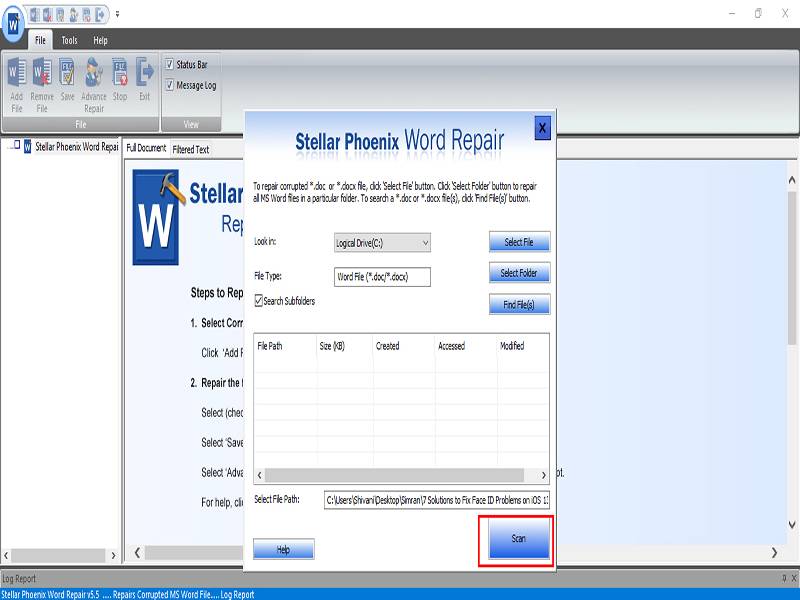Click the Find File(s) button
The width and height of the screenshot is (800, 600).
click(519, 305)
